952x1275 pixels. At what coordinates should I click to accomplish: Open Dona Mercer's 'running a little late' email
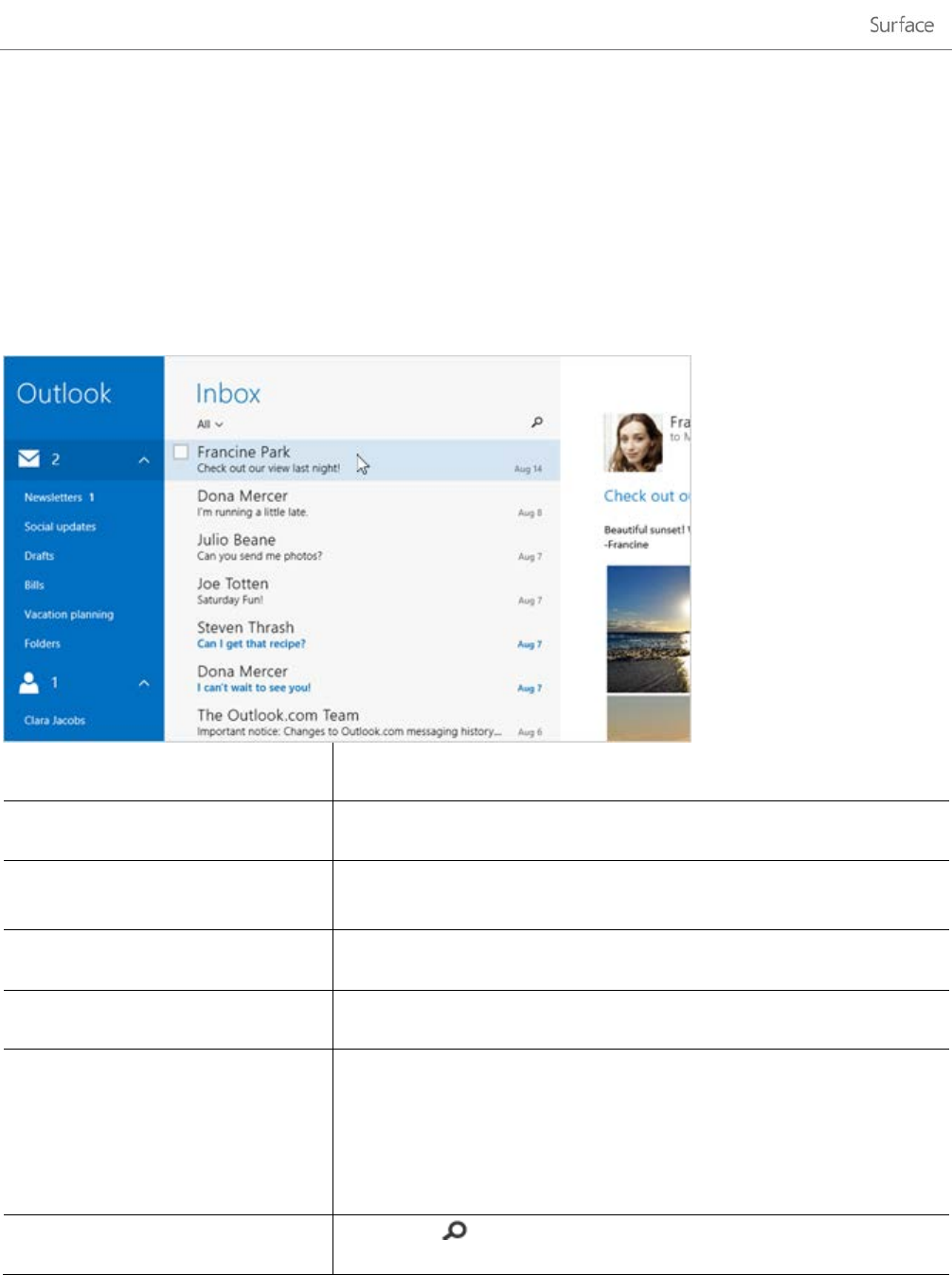coord(363,503)
